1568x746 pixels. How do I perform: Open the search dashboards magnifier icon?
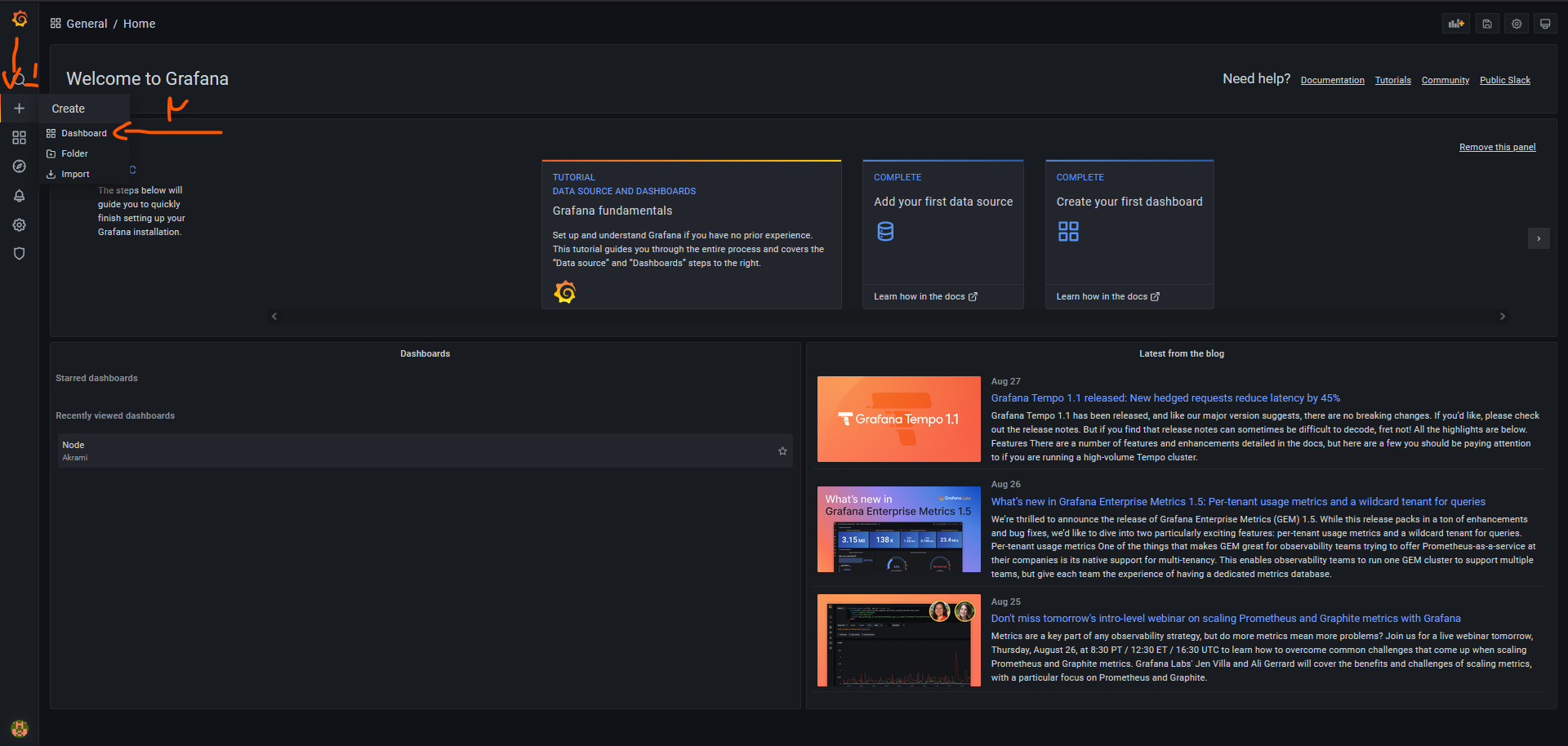coord(20,79)
